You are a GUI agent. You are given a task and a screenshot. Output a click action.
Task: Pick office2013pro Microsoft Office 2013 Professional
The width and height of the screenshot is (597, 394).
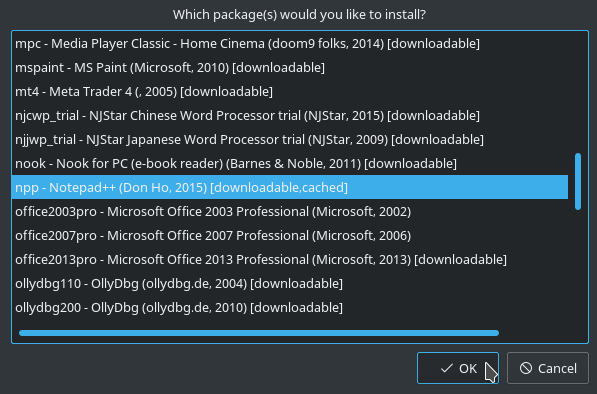tap(290, 259)
